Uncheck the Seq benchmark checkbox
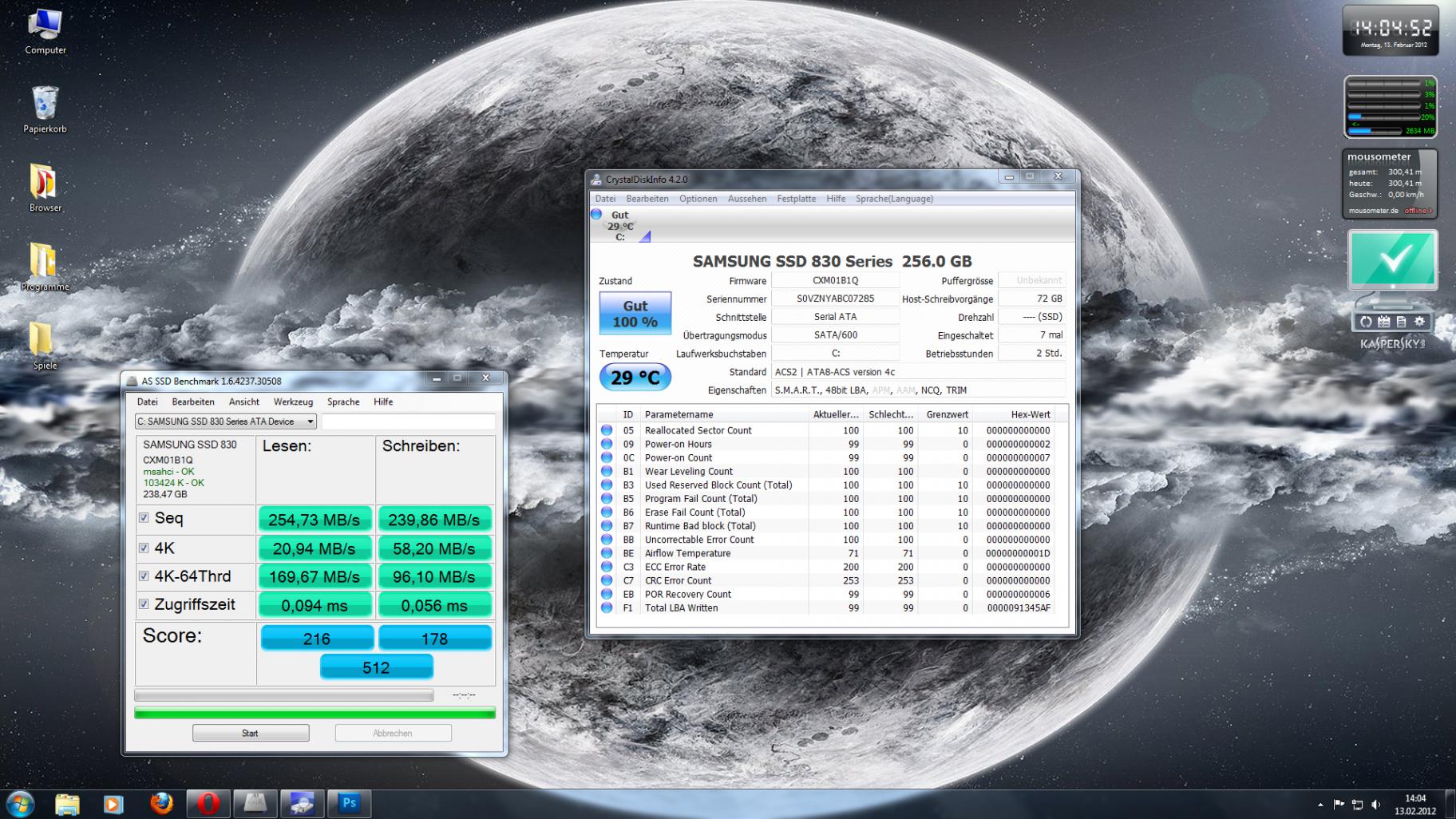Image resolution: width=1456 pixels, height=819 pixels. pyautogui.click(x=144, y=518)
